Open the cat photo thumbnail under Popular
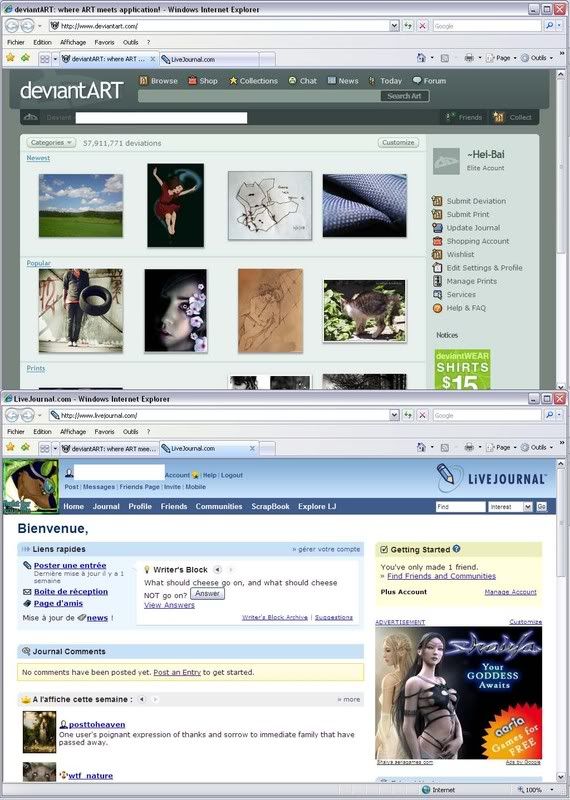570x800 pixels. click(364, 311)
